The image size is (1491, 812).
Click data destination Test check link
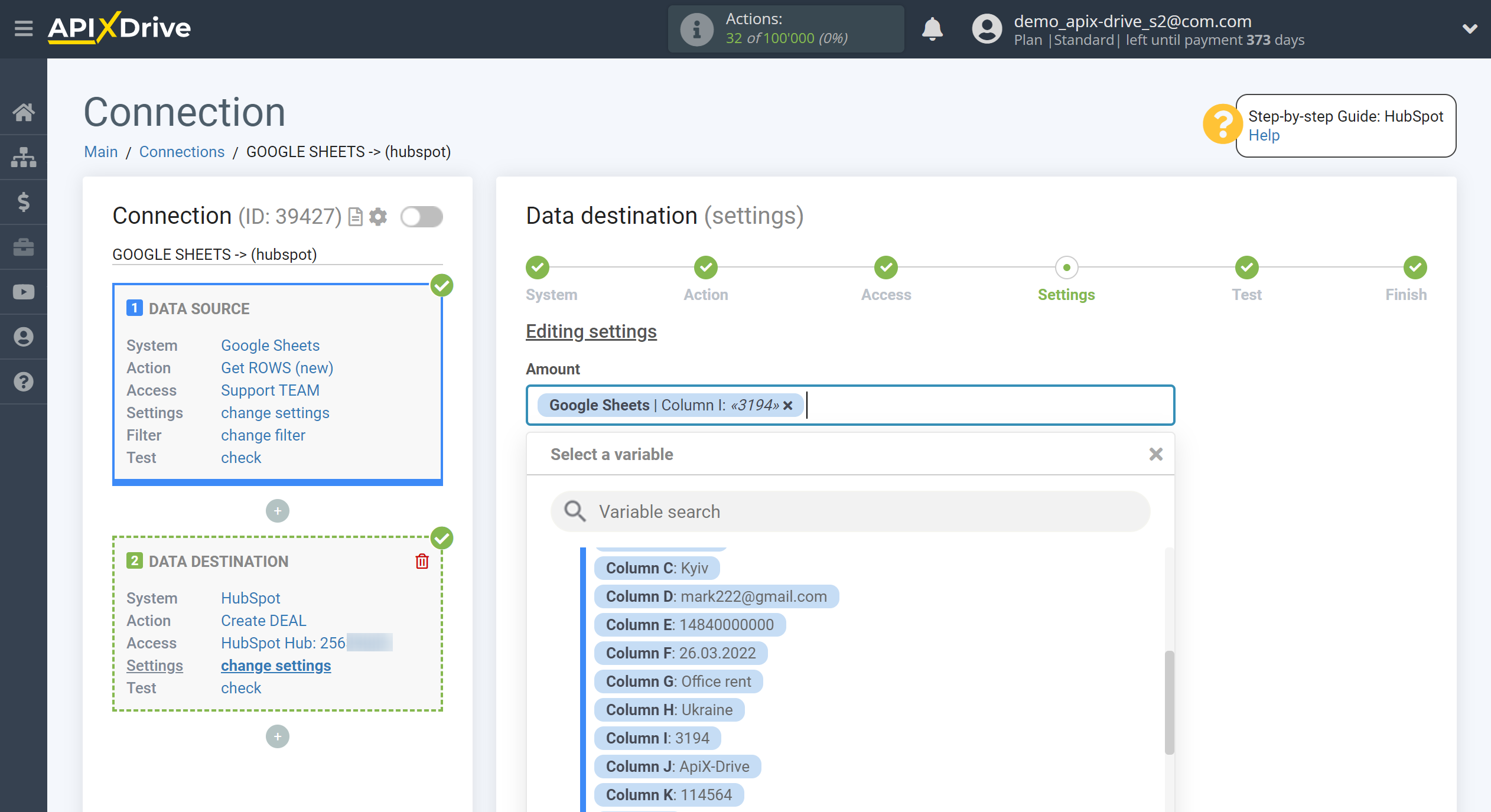point(241,688)
